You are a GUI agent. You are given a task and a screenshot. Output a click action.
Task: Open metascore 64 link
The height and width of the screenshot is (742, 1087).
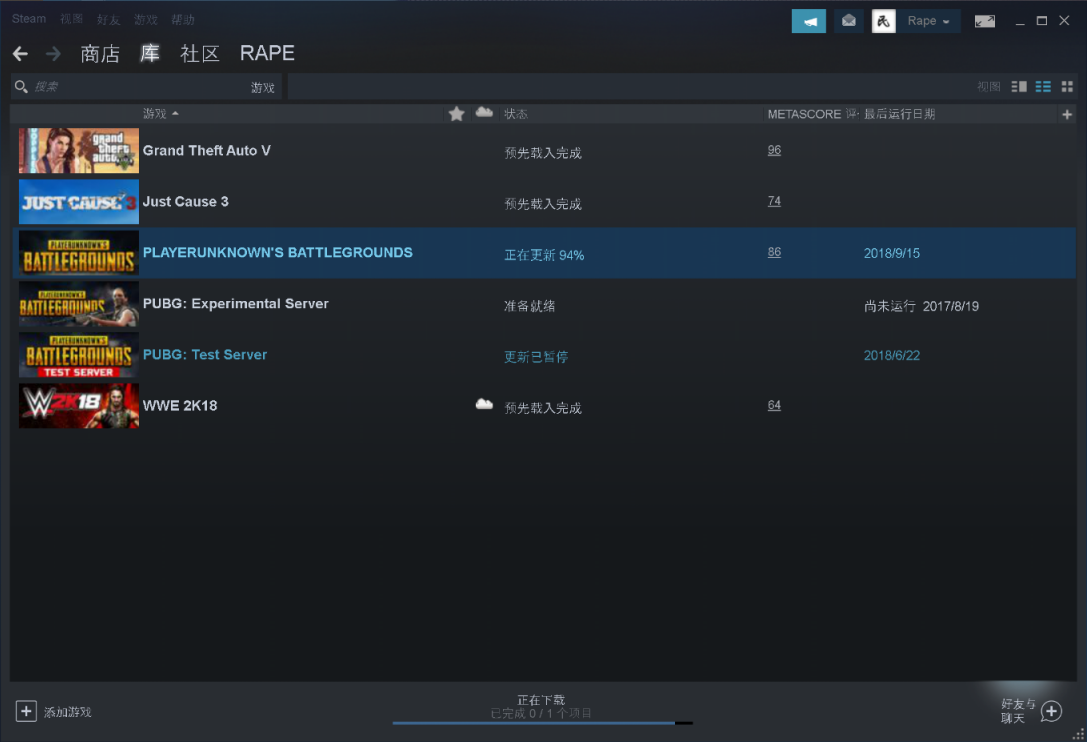pos(774,405)
